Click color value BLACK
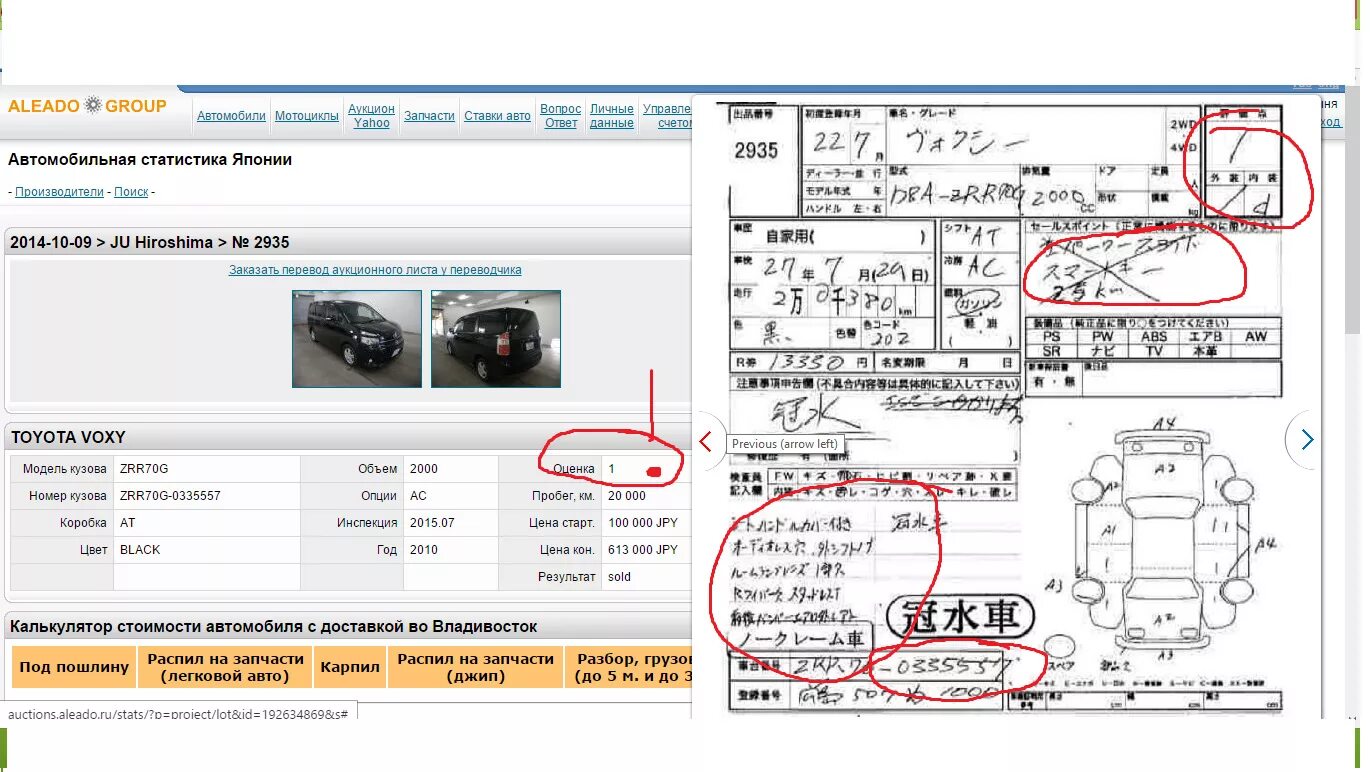 (x=140, y=550)
